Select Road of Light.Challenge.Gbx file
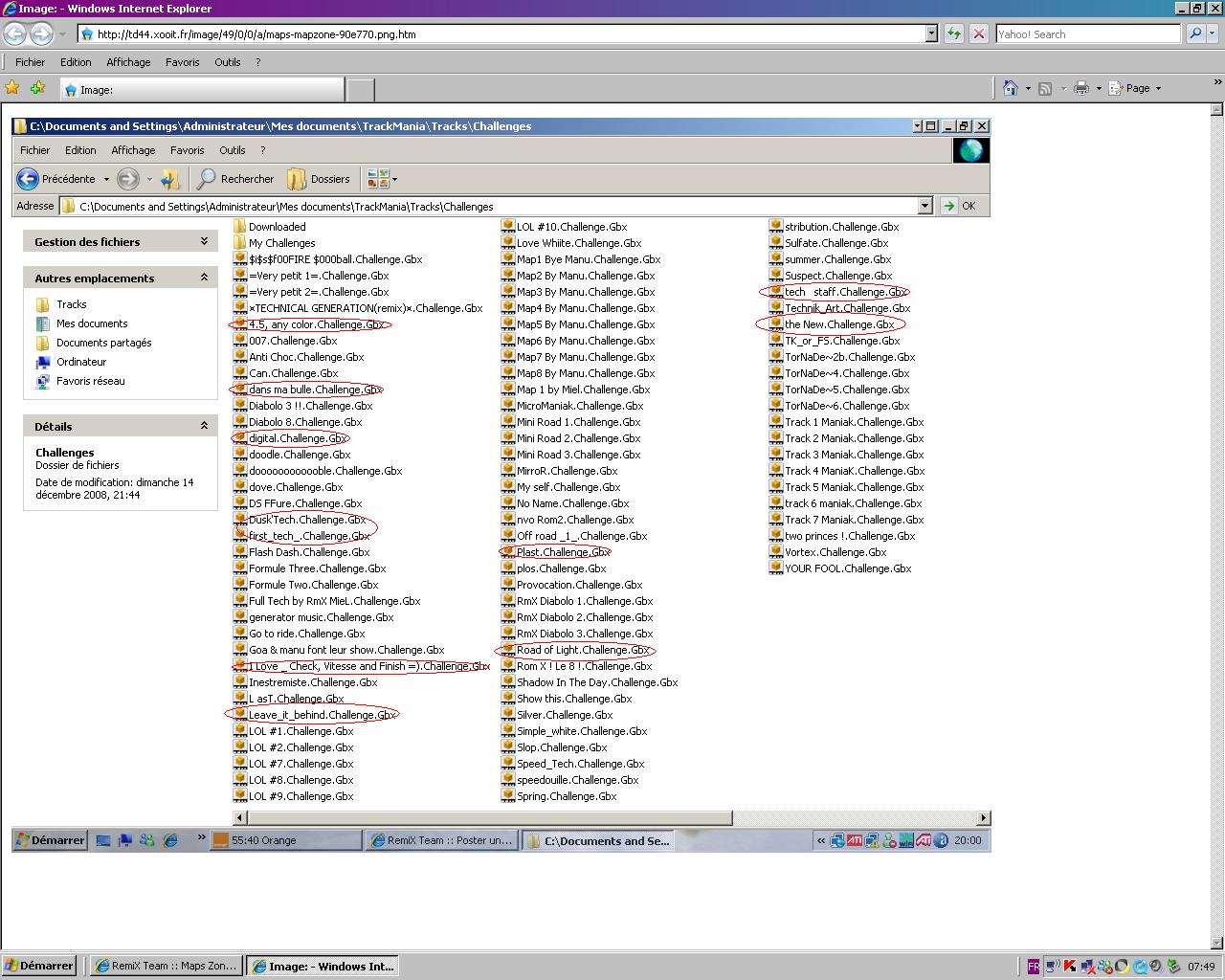1225x980 pixels. click(576, 650)
